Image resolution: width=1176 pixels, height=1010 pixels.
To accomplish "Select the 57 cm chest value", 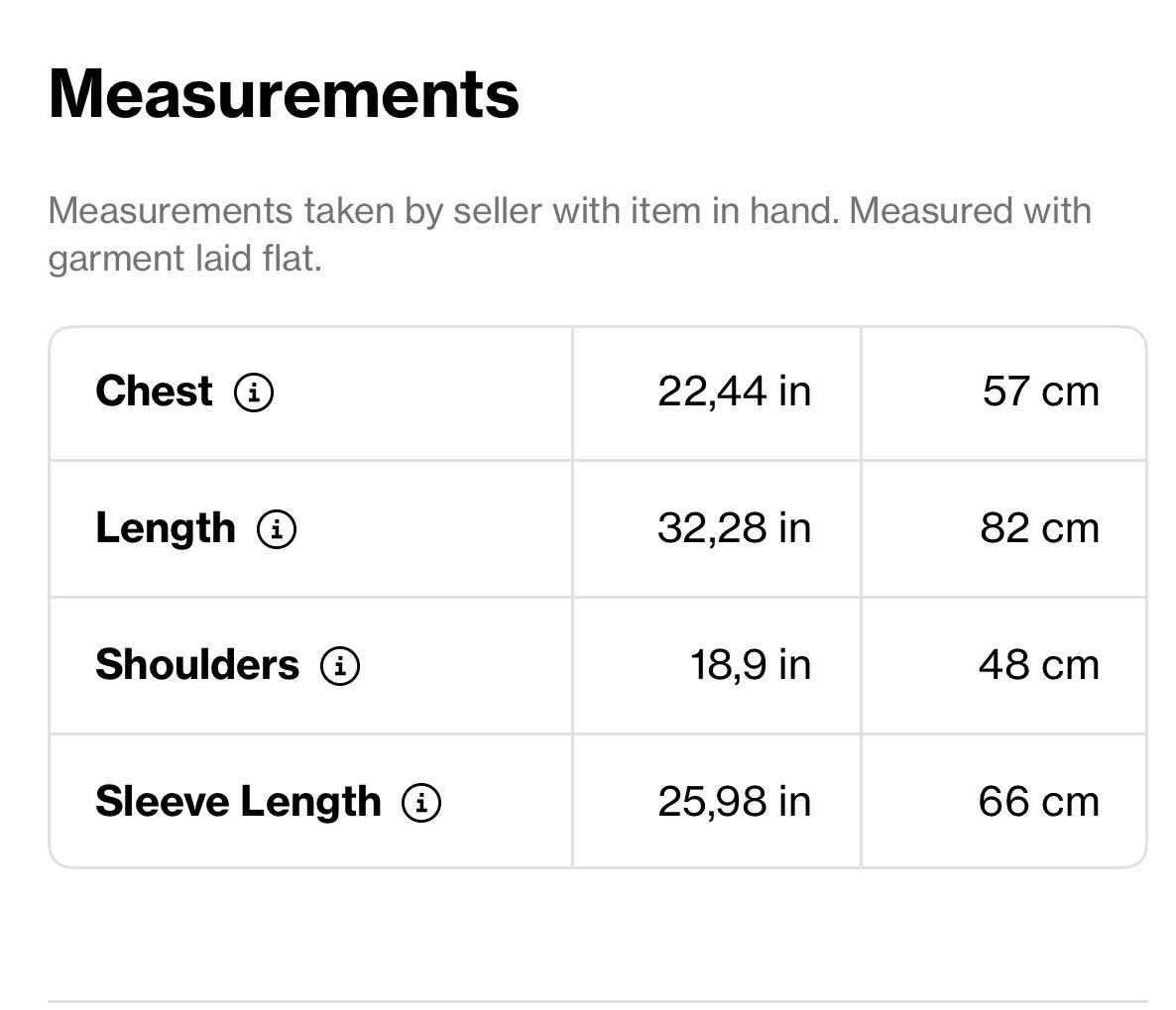I will pyautogui.click(x=1041, y=393).
